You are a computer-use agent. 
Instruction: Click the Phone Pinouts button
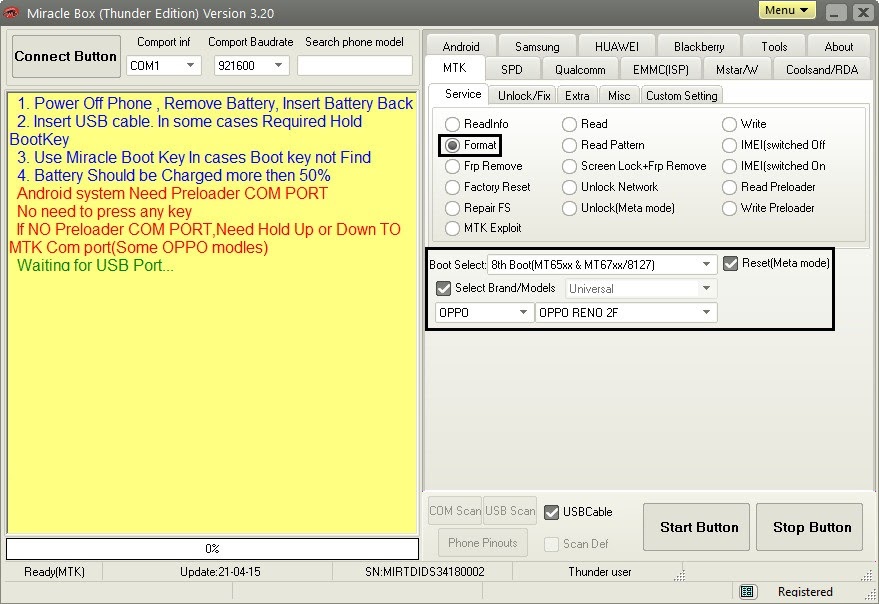[483, 542]
